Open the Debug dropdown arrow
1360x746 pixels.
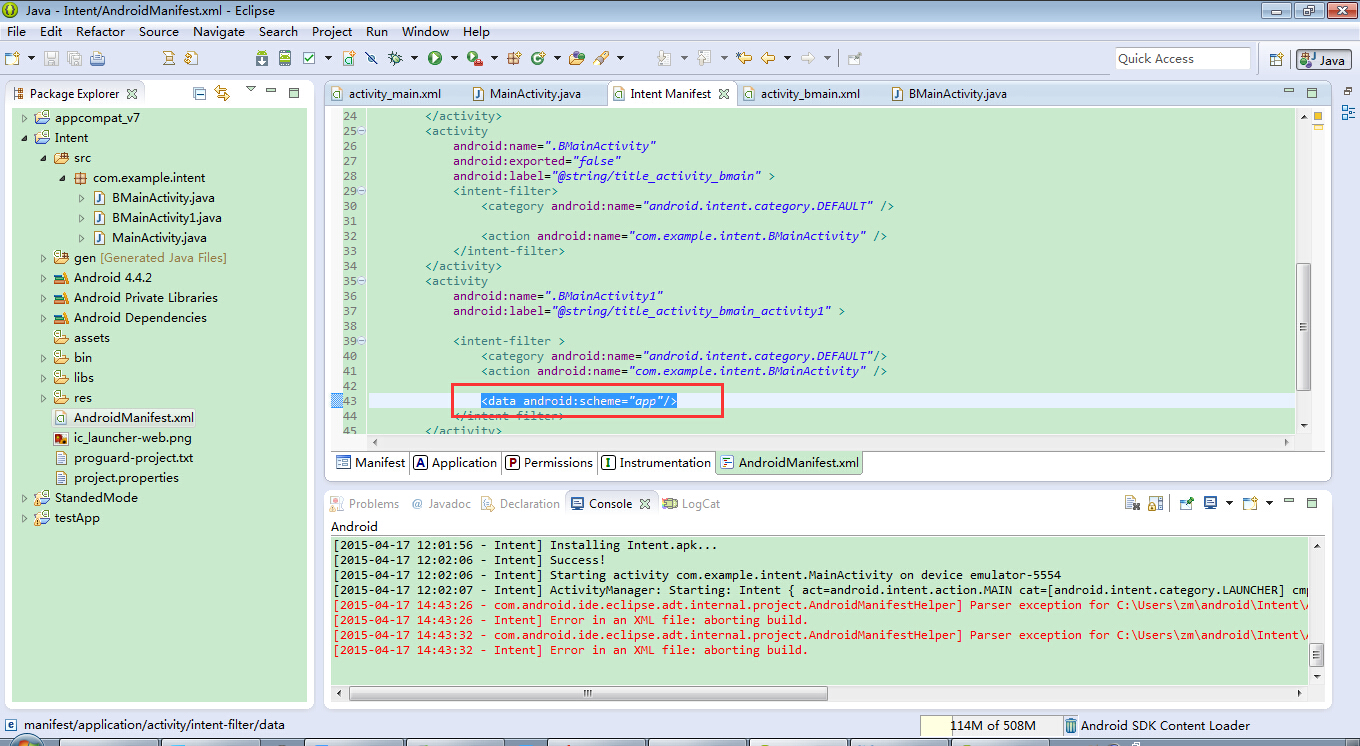[414, 58]
